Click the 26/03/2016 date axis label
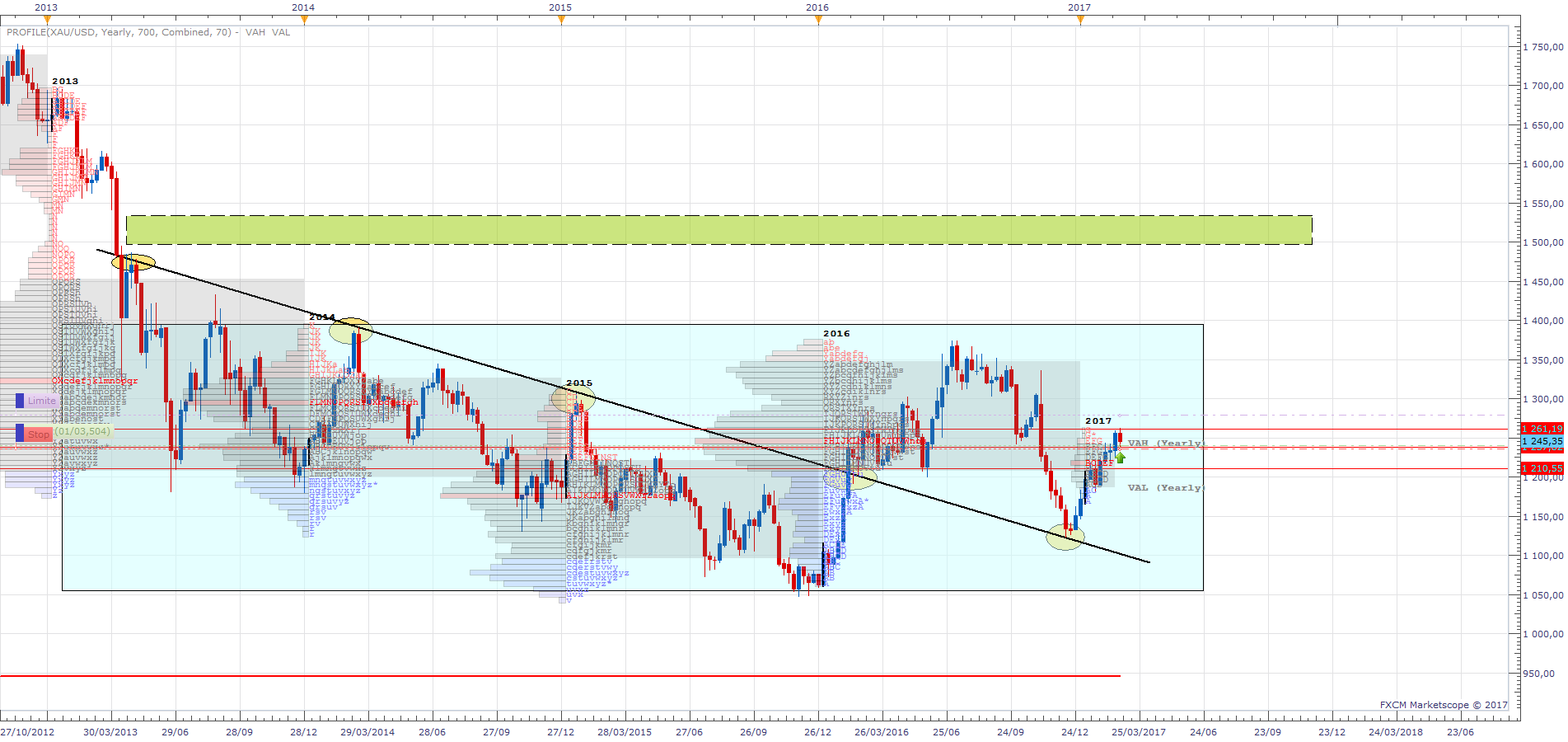Viewport: 1568px width, 742px height. pos(882,732)
